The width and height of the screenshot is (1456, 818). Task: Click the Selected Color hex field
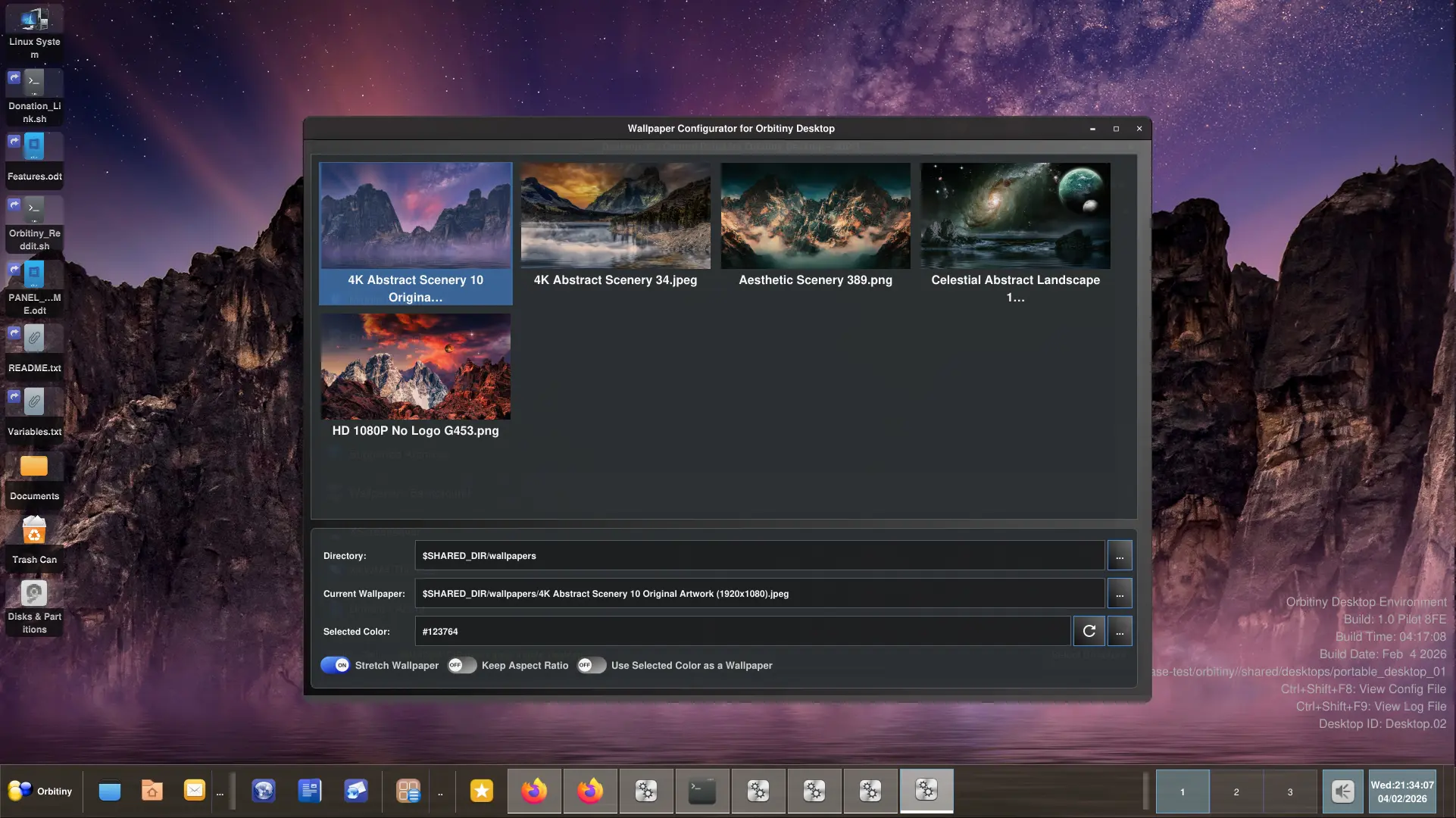click(742, 632)
